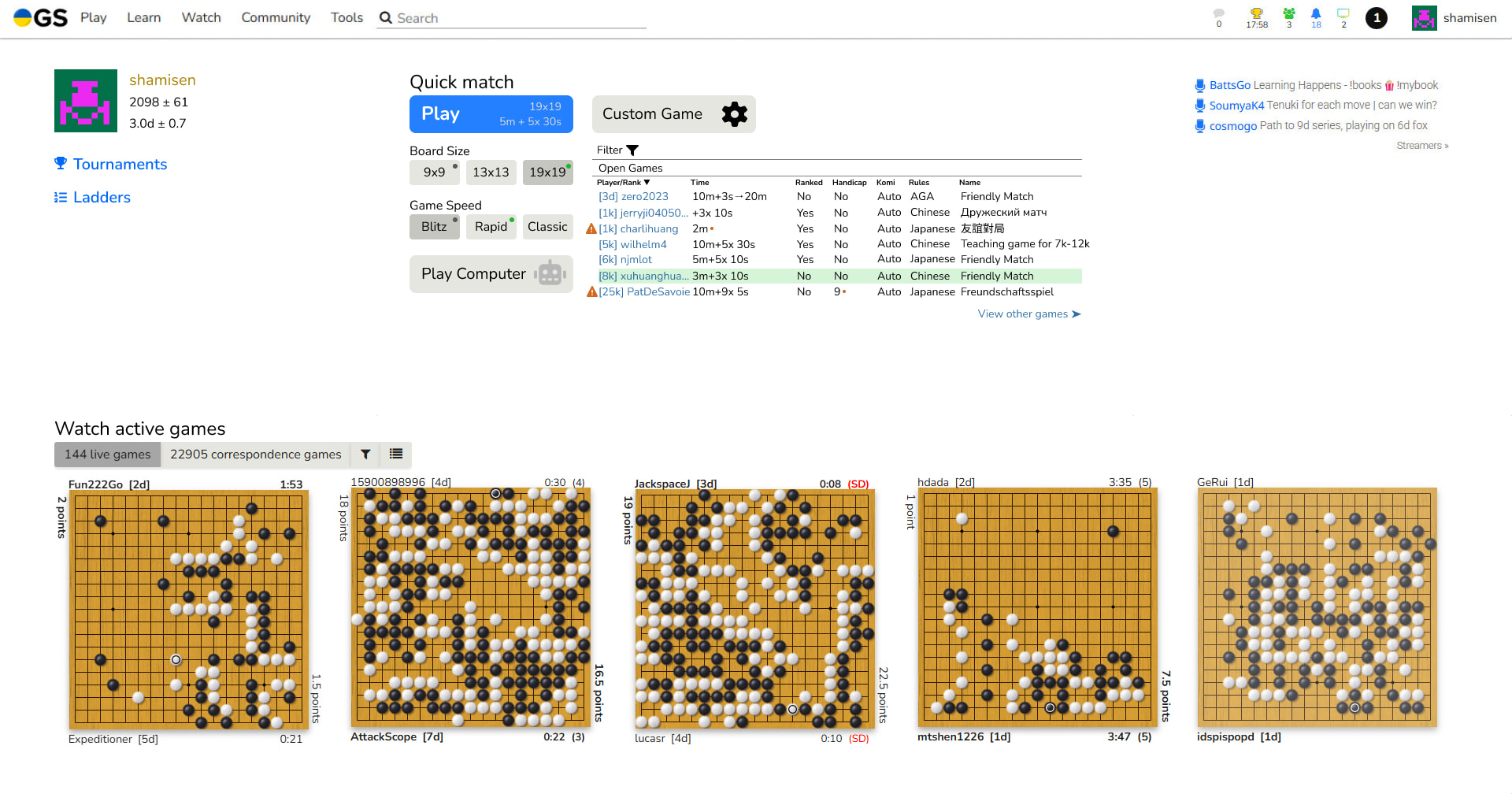Switch to the correspondence games tab
Viewport: 1512px width, 794px height.
[255, 455]
